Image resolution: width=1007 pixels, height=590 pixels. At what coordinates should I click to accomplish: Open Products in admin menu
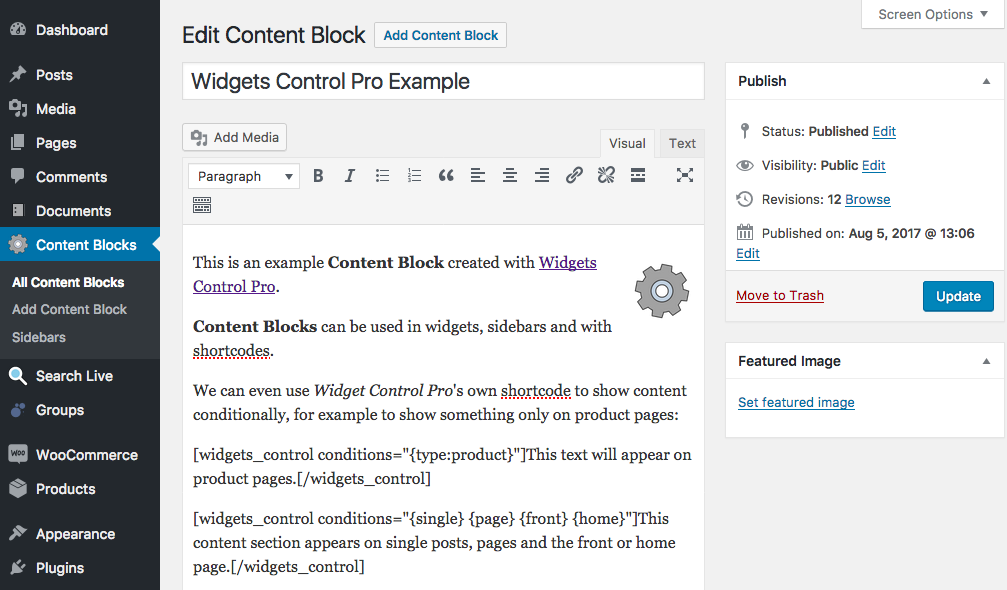point(80,489)
